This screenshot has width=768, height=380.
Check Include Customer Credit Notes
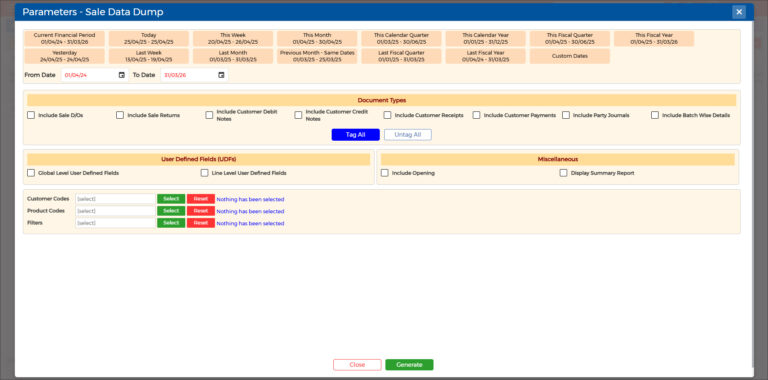click(x=298, y=115)
